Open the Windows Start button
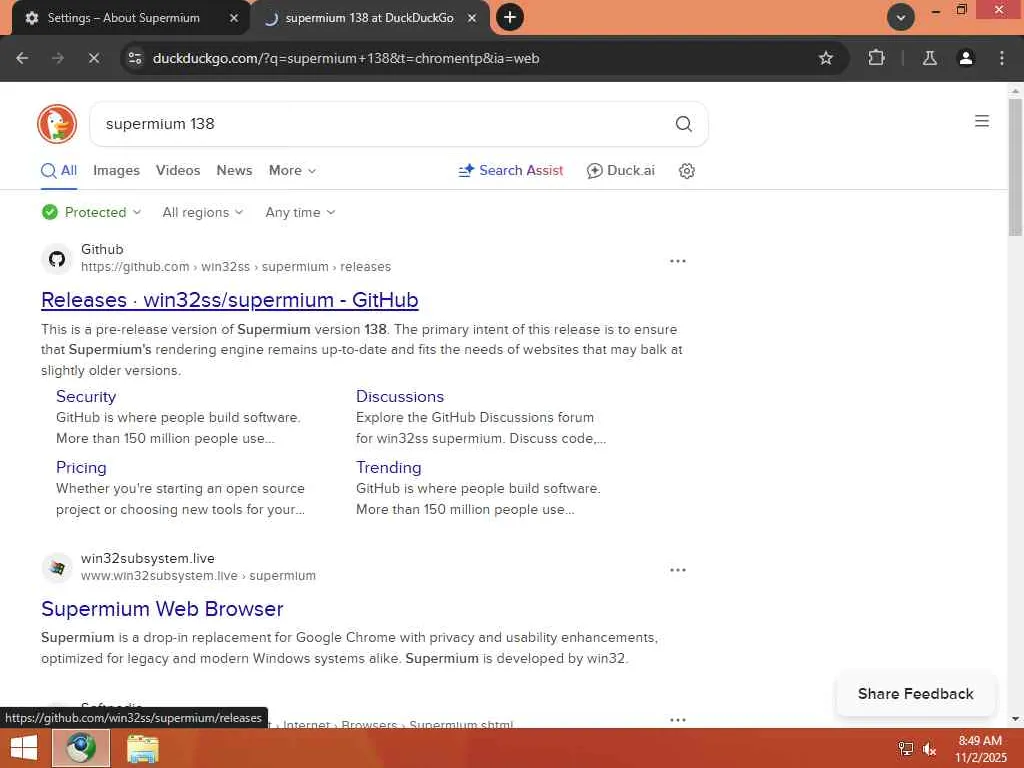 [x=24, y=748]
